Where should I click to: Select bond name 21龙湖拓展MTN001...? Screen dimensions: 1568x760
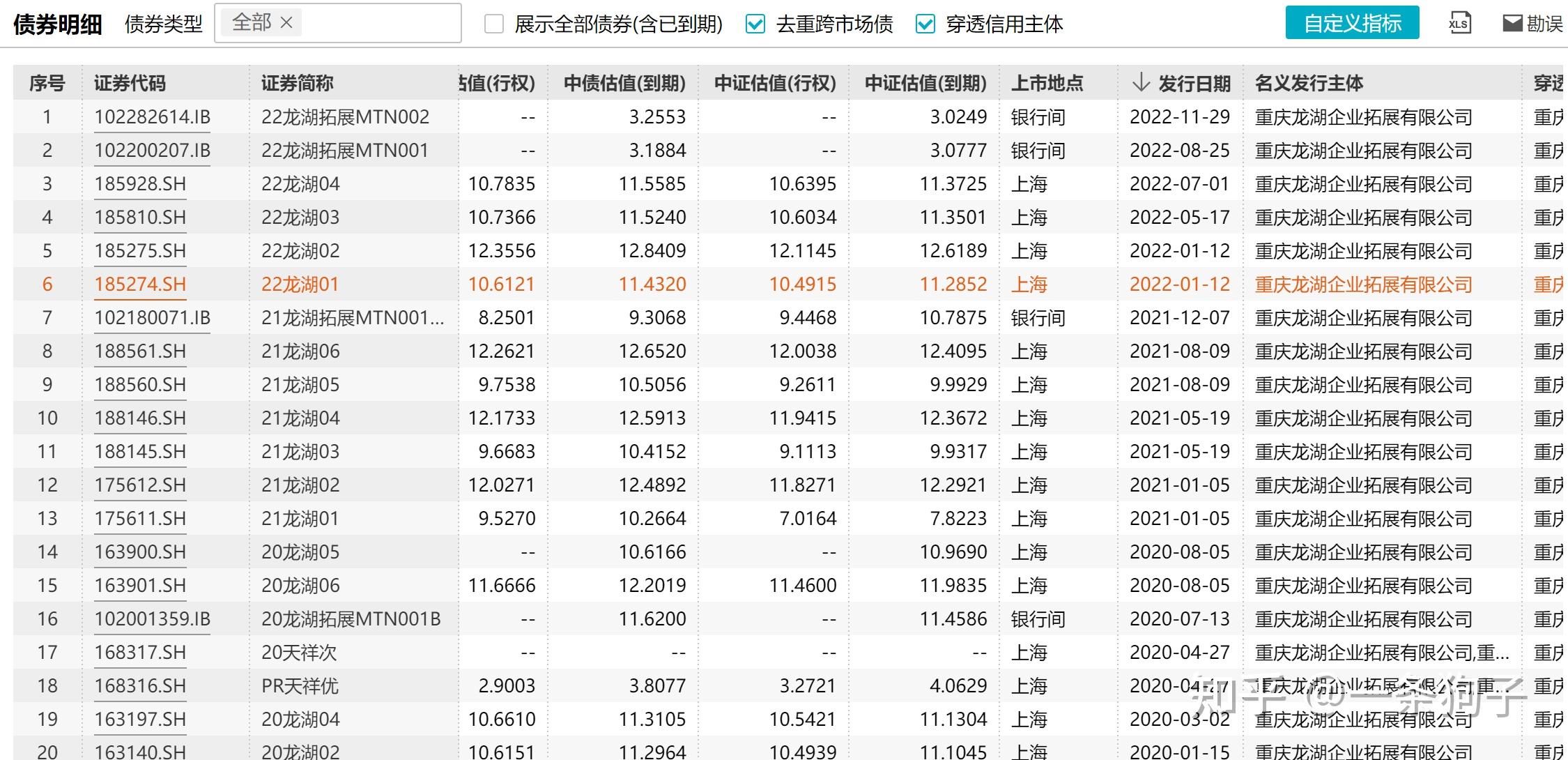click(353, 317)
